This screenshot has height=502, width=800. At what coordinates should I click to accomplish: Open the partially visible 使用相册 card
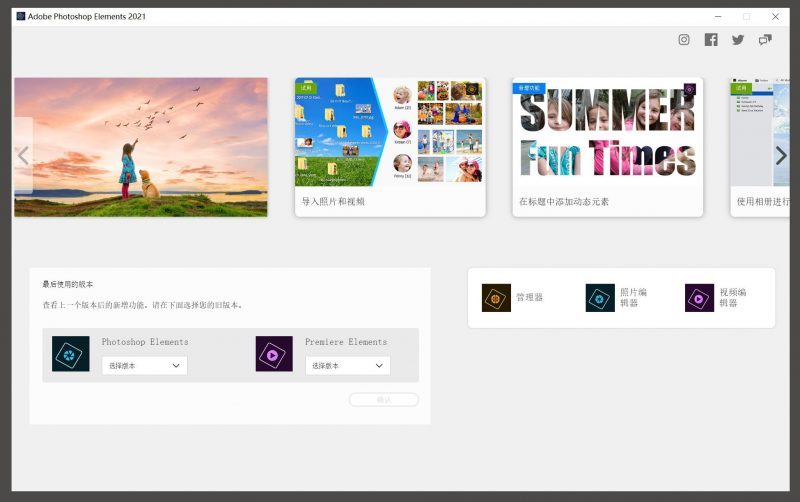coord(760,147)
